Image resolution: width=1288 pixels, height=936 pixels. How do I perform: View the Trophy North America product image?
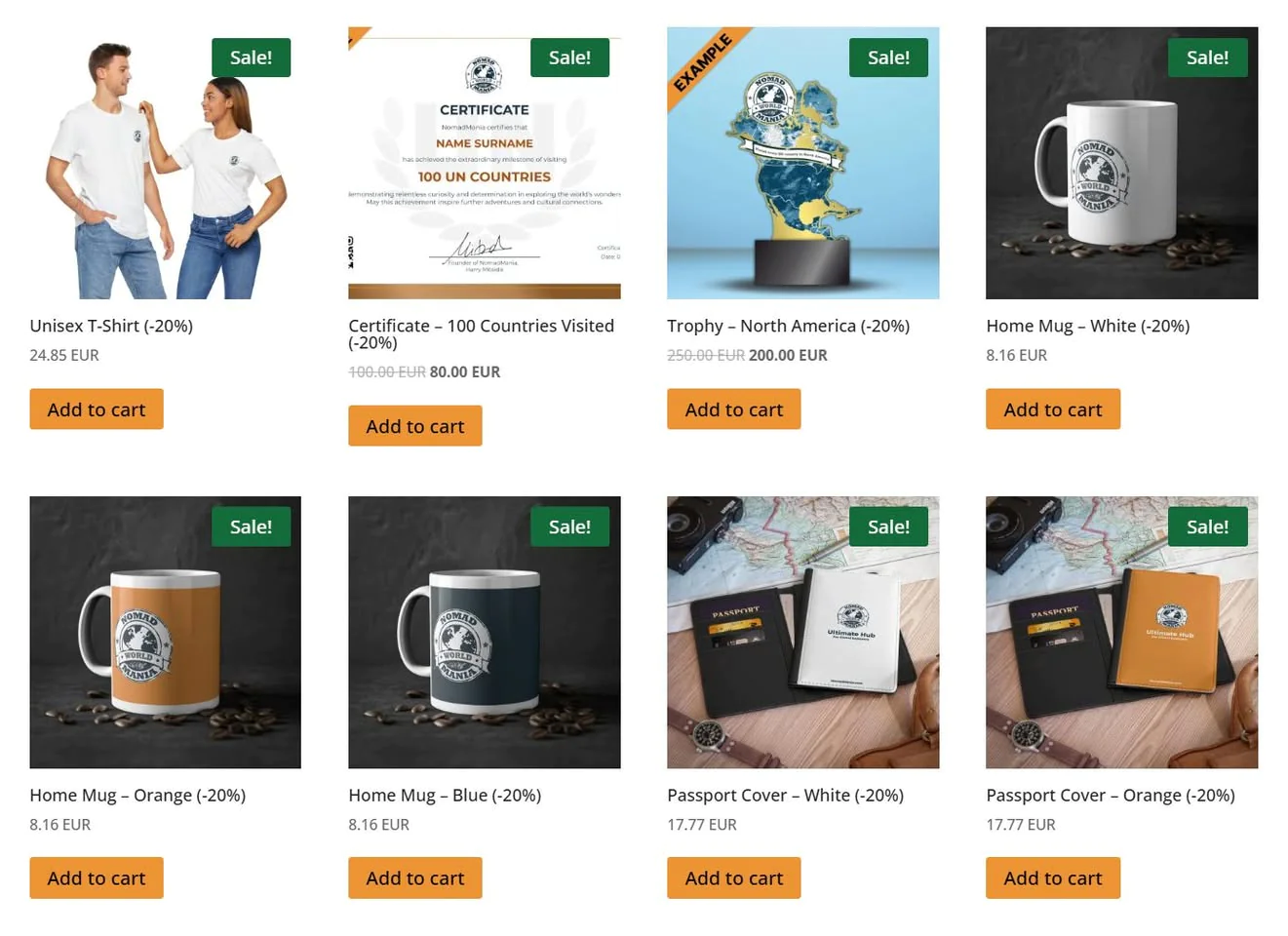point(803,163)
